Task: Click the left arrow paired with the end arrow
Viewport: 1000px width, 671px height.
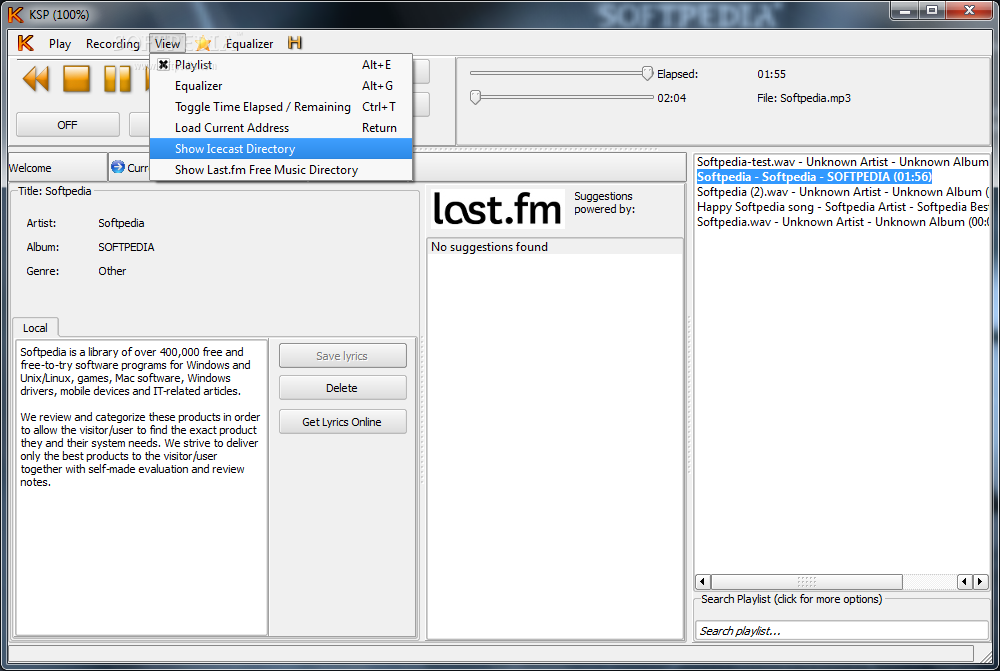Action: tap(965, 582)
